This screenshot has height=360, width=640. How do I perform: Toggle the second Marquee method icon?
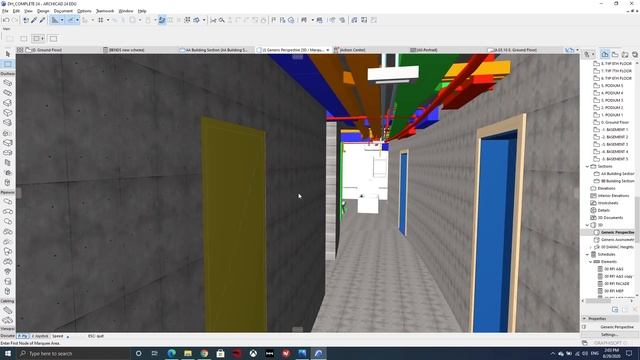coord(24,38)
